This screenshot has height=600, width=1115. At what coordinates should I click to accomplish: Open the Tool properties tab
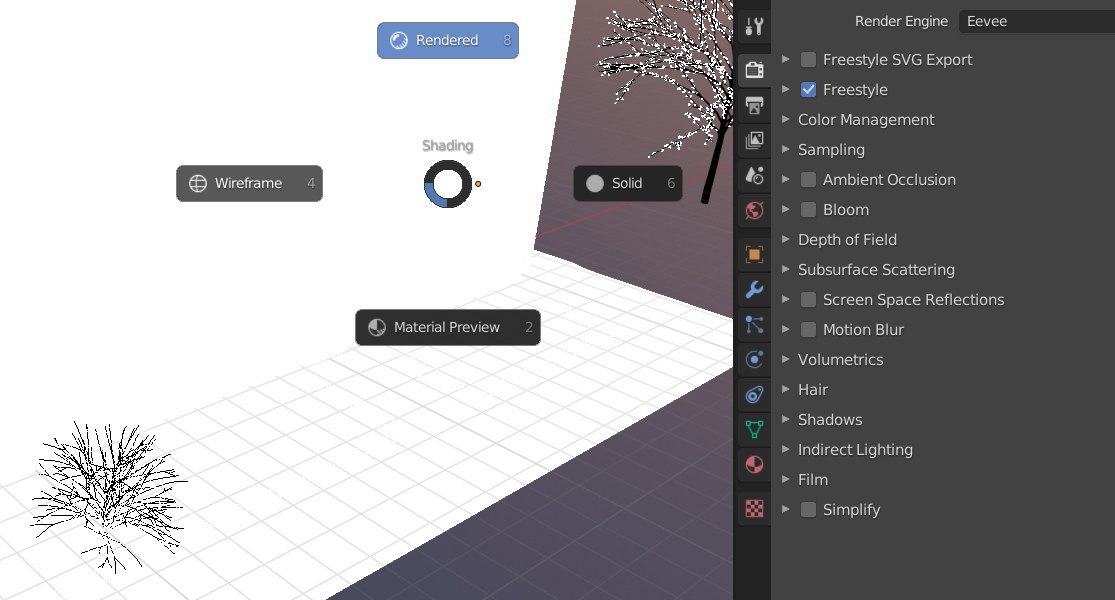[754, 27]
